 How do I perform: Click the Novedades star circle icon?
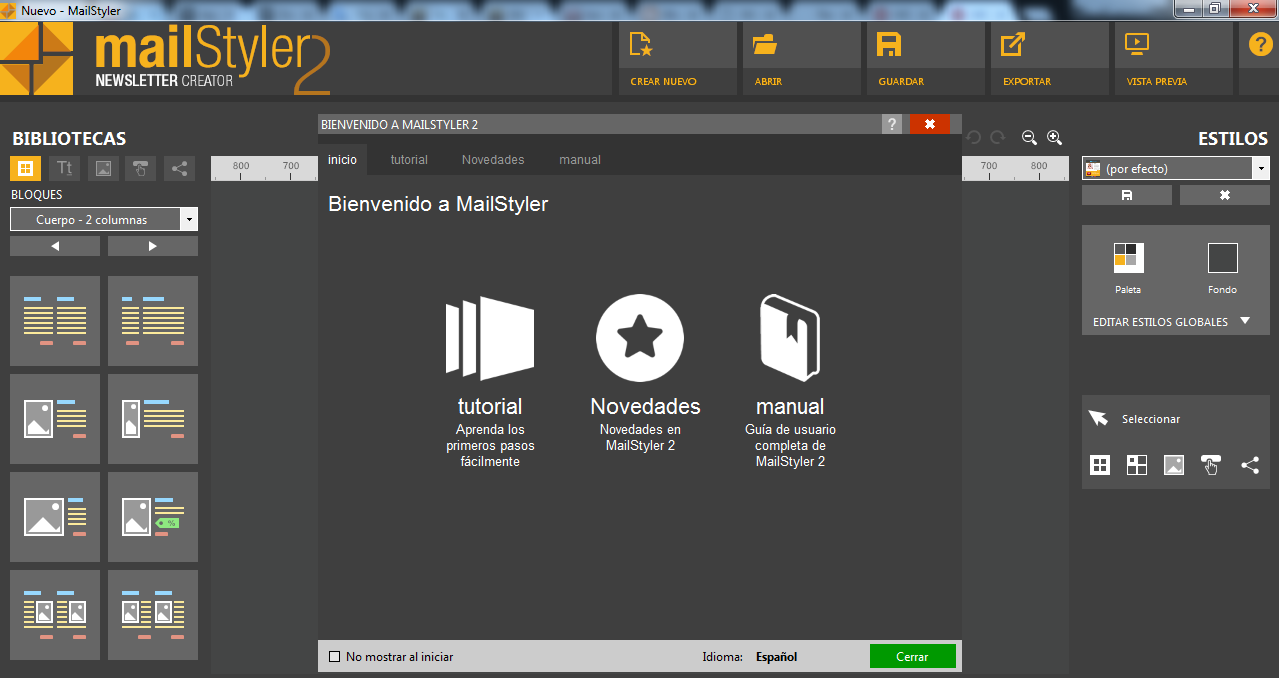tap(640, 338)
